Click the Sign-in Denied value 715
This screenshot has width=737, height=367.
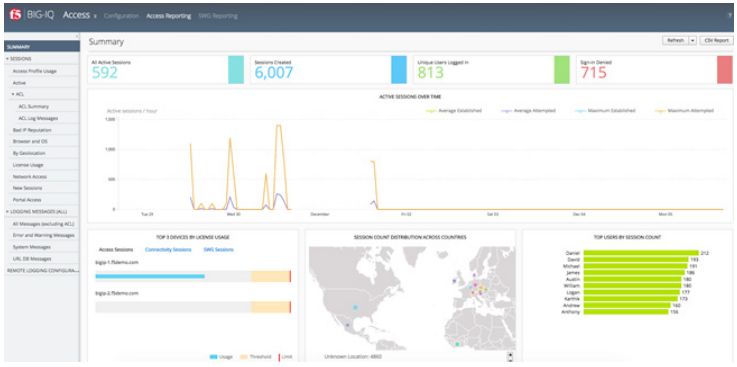[x=593, y=73]
